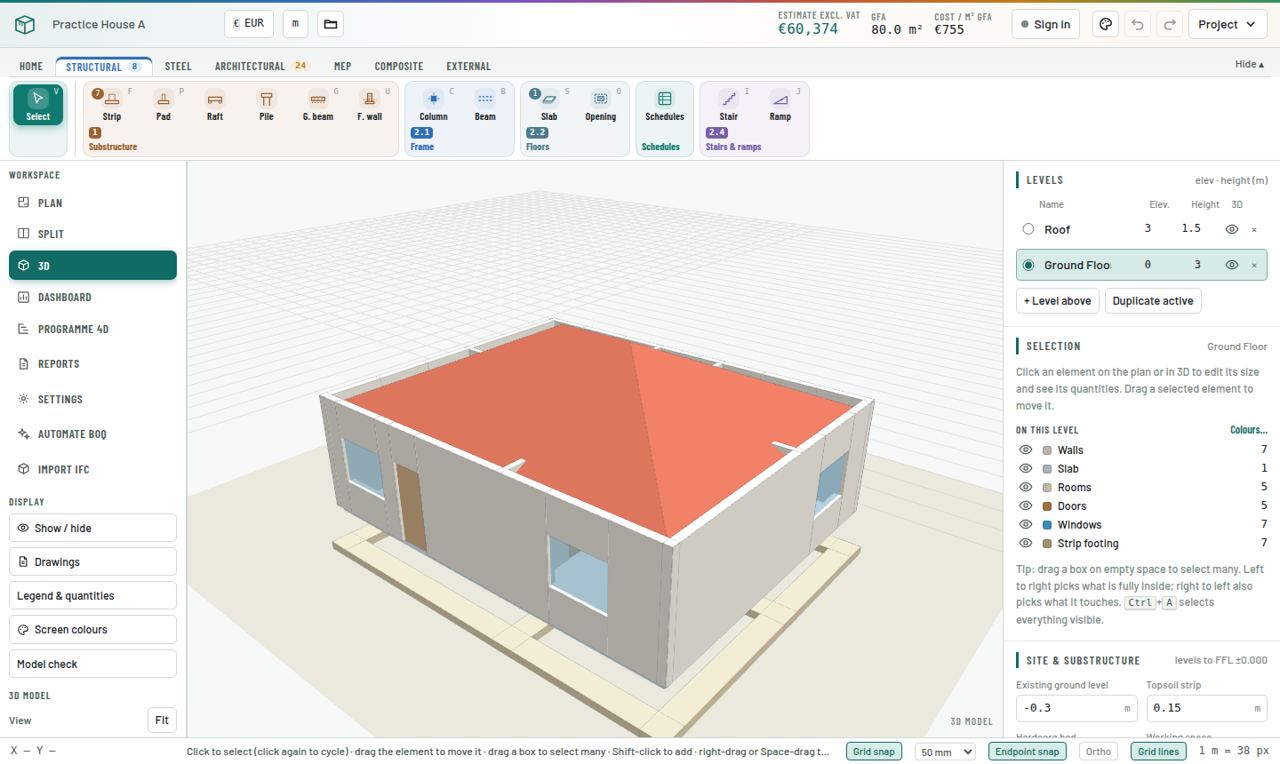Choose the Beam tool
The height and width of the screenshot is (764, 1280).
[485, 105]
